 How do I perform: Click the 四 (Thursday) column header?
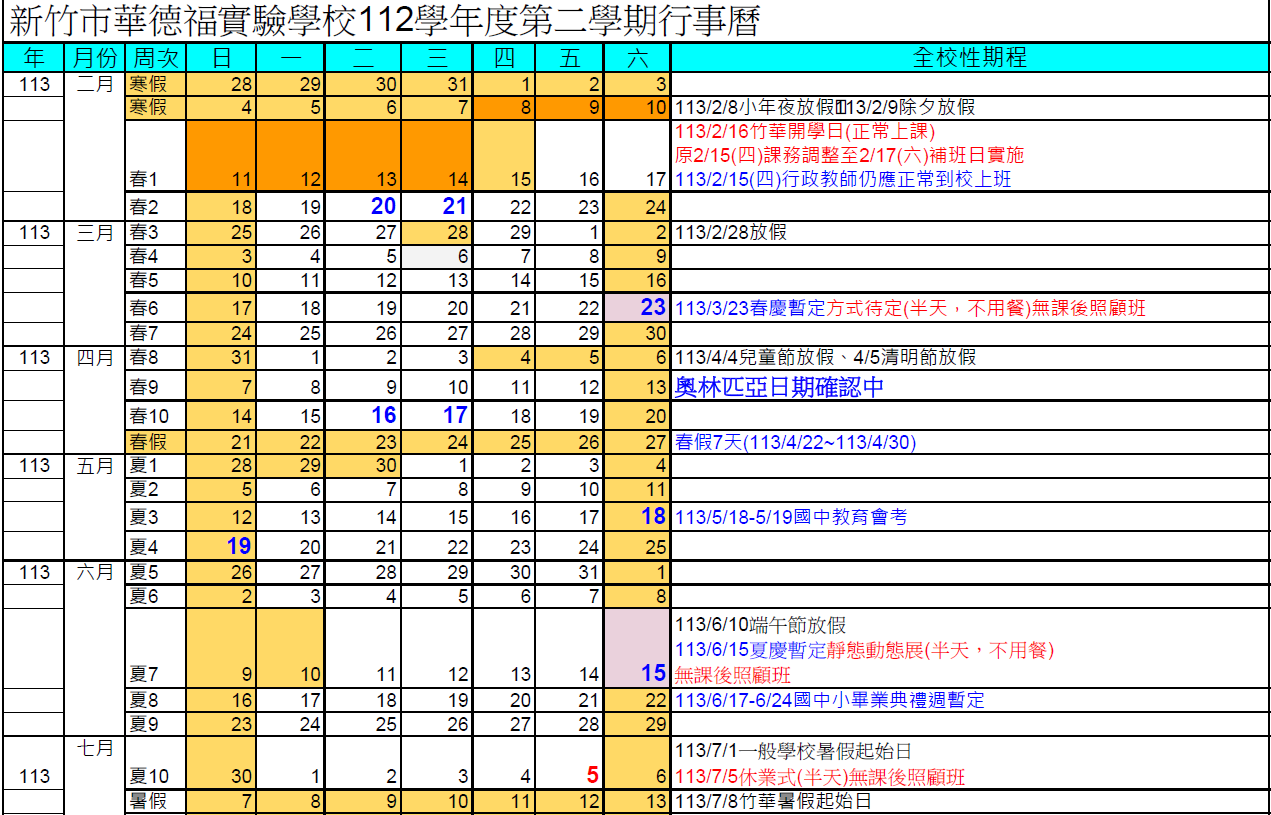pos(505,58)
